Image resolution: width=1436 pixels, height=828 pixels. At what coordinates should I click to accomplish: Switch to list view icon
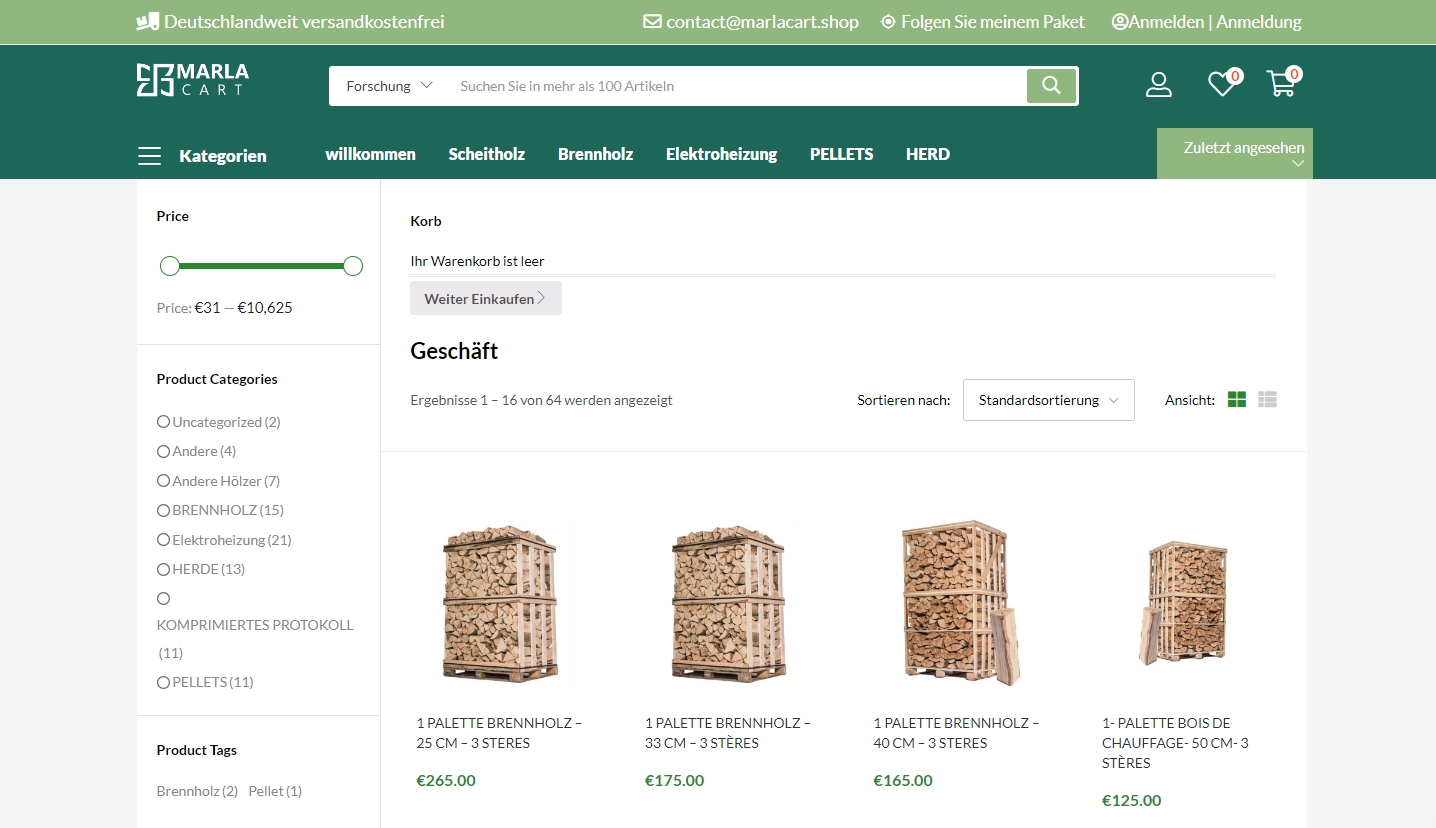(x=1268, y=400)
